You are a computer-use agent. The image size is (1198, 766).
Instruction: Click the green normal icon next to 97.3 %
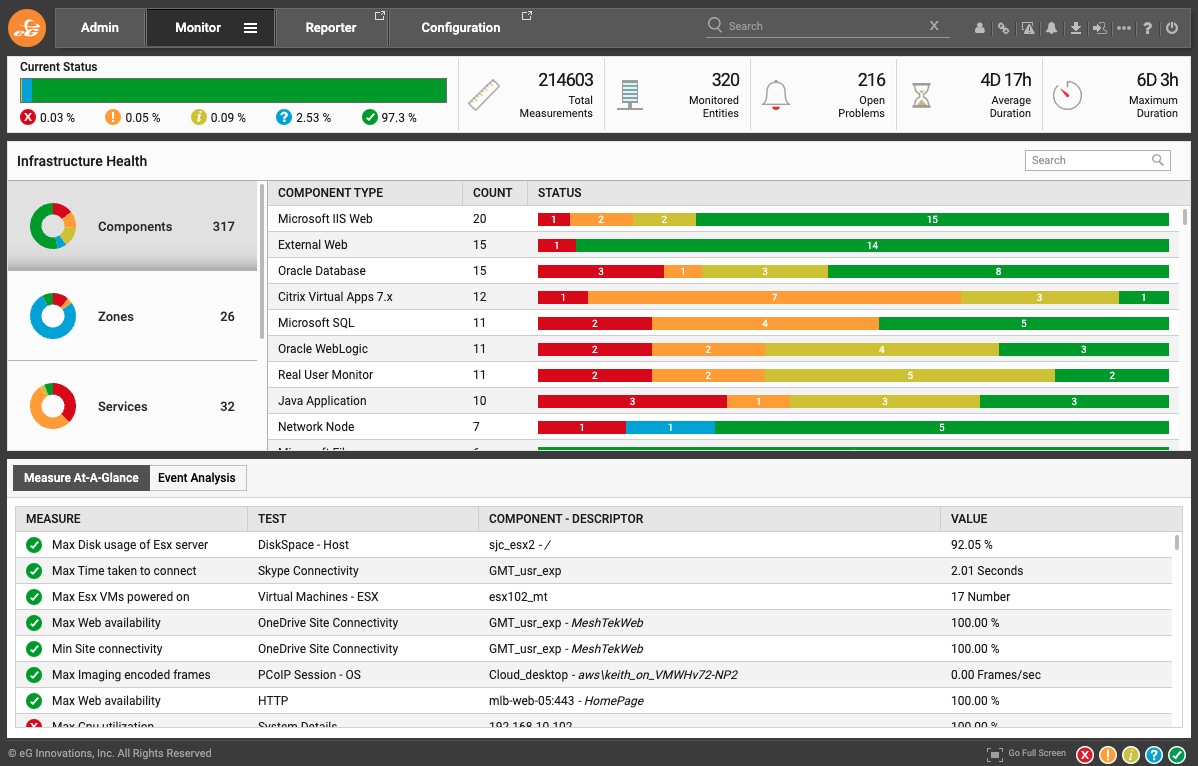[370, 117]
